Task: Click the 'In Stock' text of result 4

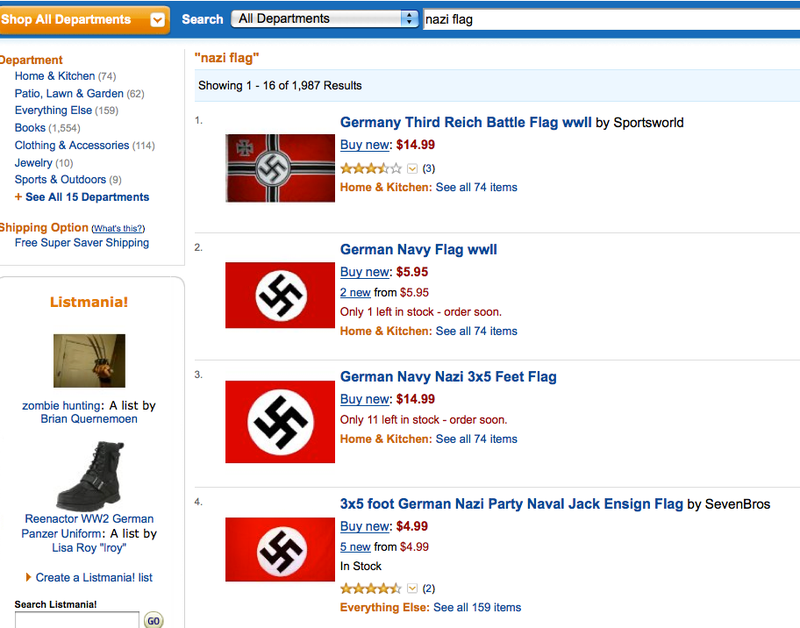Action: pyautogui.click(x=361, y=566)
